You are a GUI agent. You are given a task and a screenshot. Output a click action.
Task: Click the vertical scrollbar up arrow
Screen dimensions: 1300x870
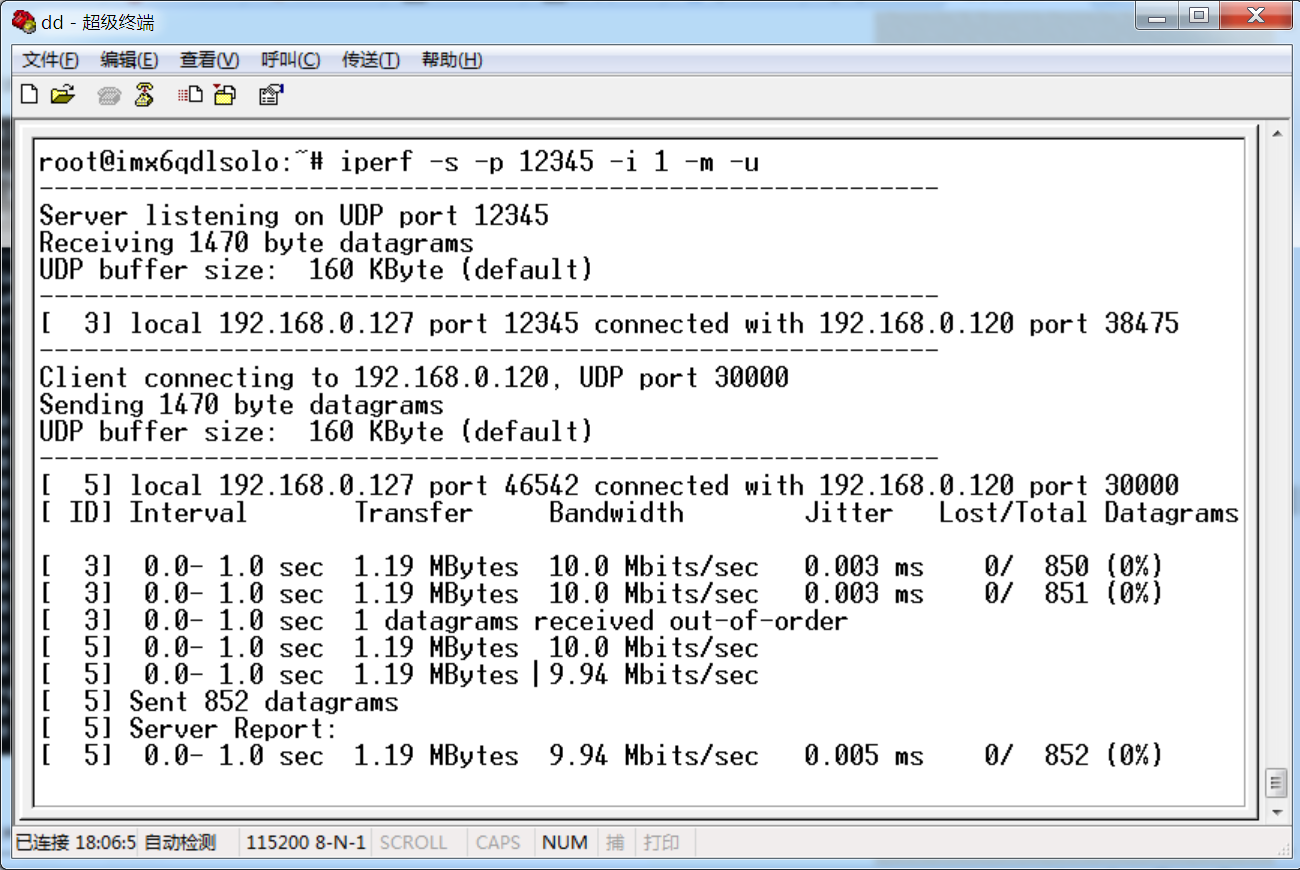click(x=1275, y=135)
